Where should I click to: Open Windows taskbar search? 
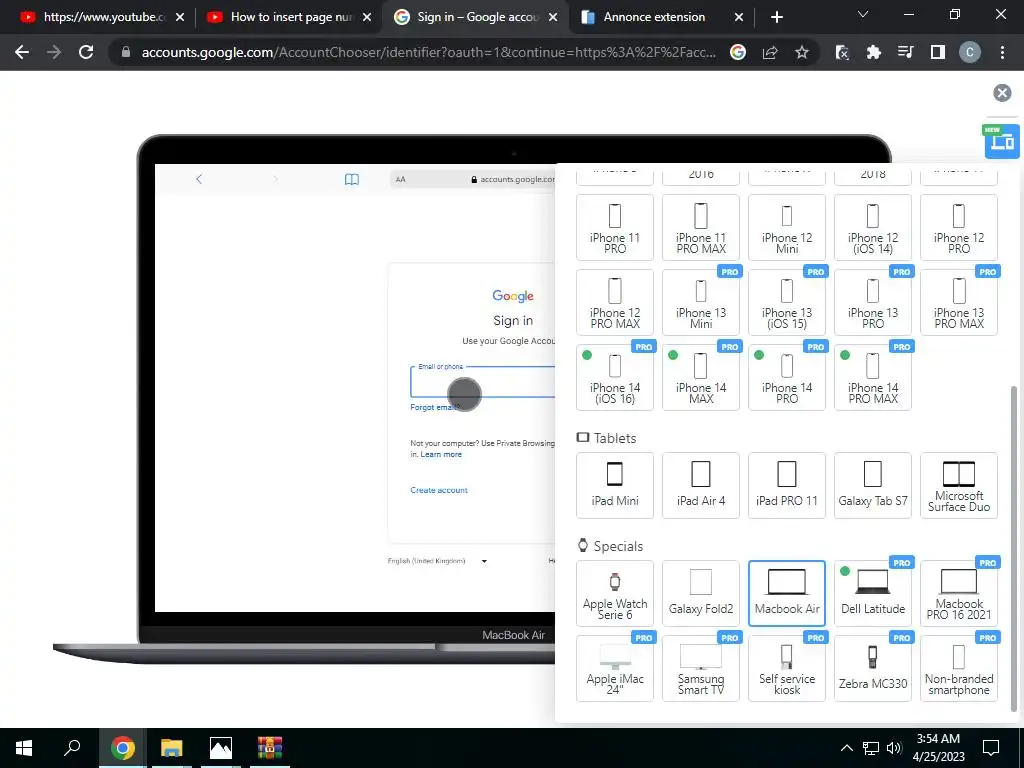[x=72, y=748]
